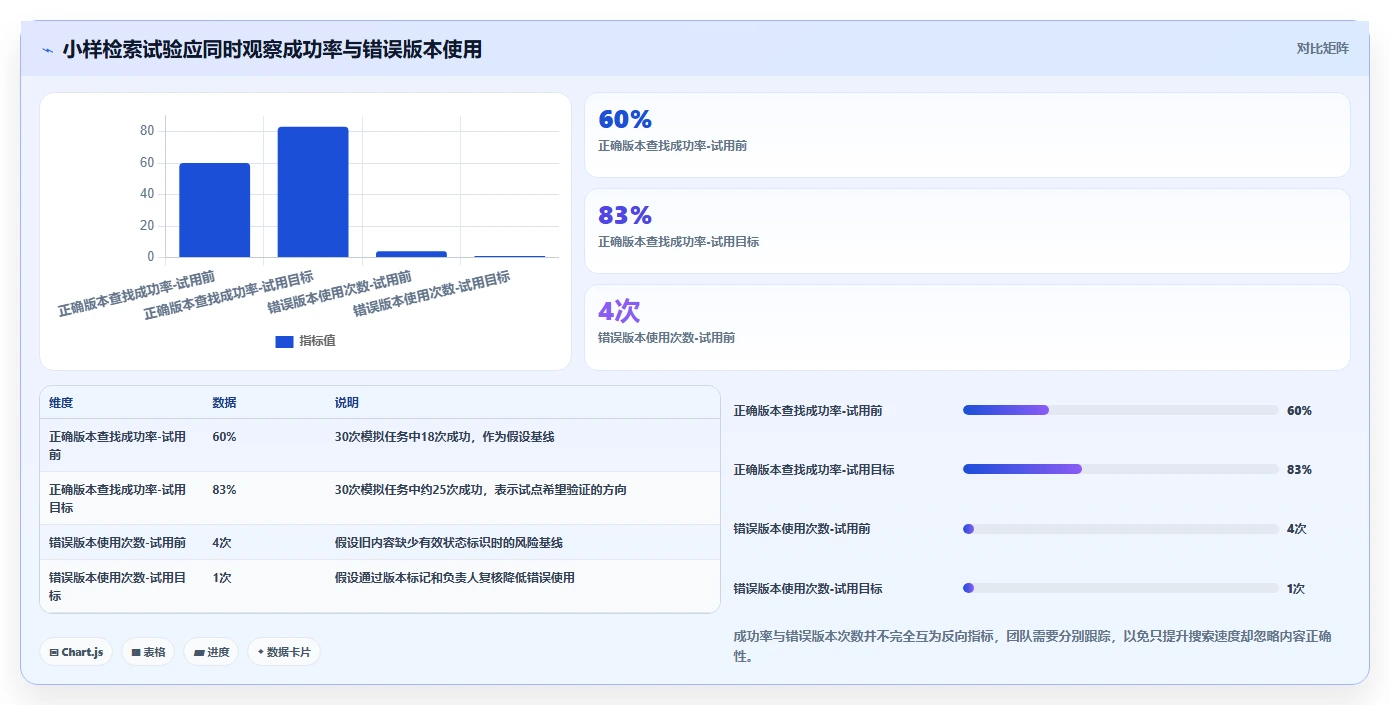Click the 错误版本使用次数-试用前 progress bar
Viewport: 1390px width, 705px height.
(x=1120, y=529)
